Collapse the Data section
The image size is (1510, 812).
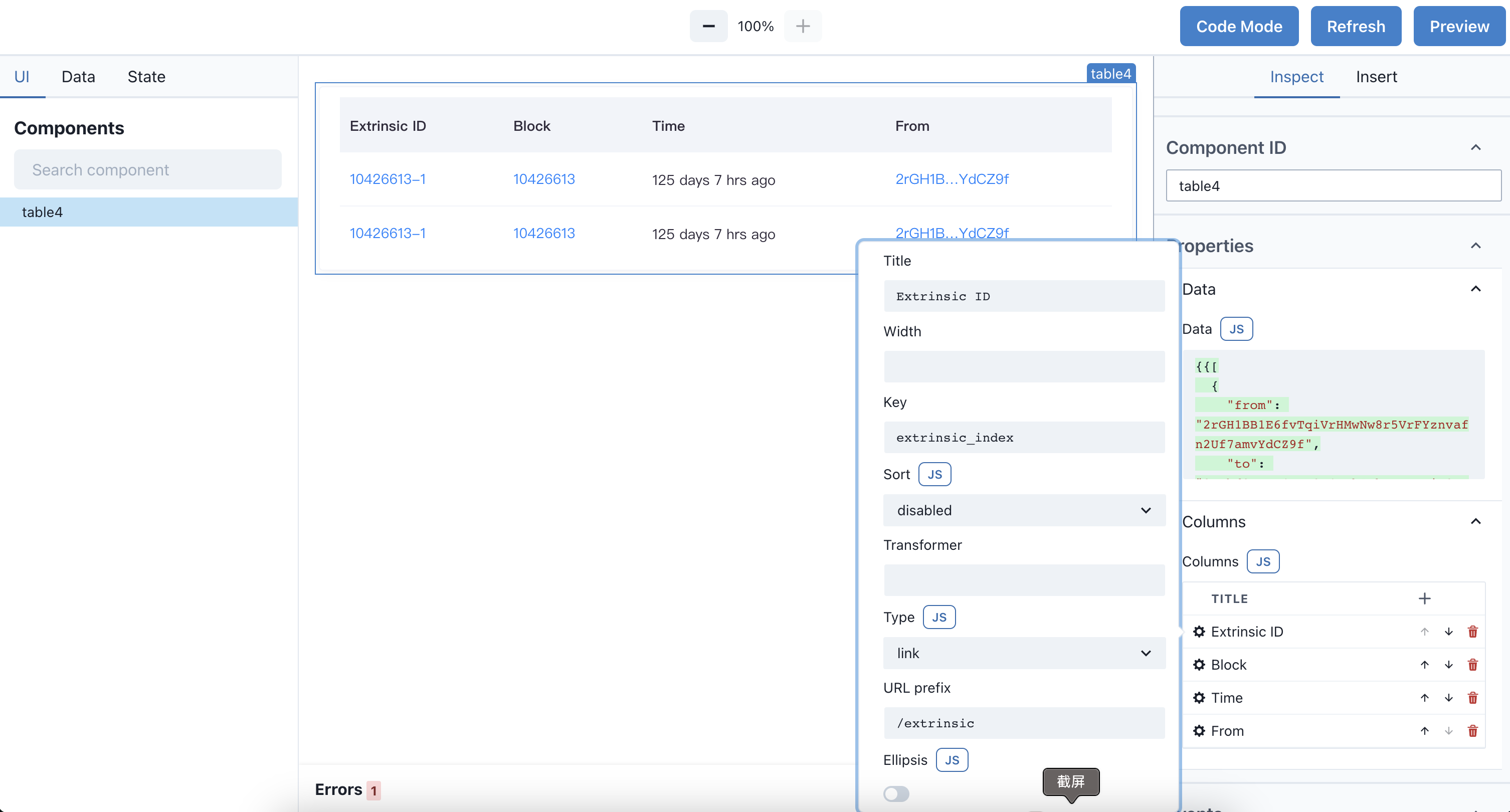click(x=1475, y=288)
